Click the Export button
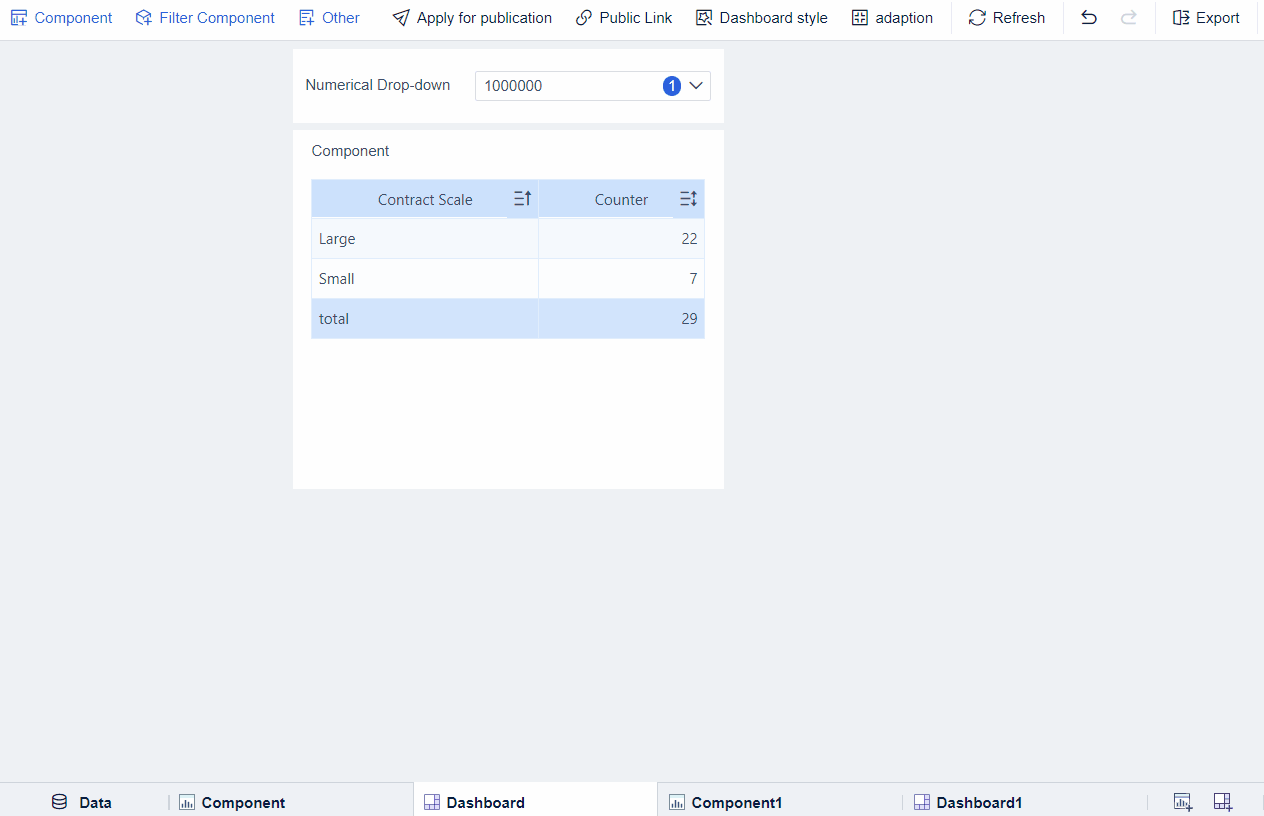This screenshot has width=1264, height=816. 1205,17
